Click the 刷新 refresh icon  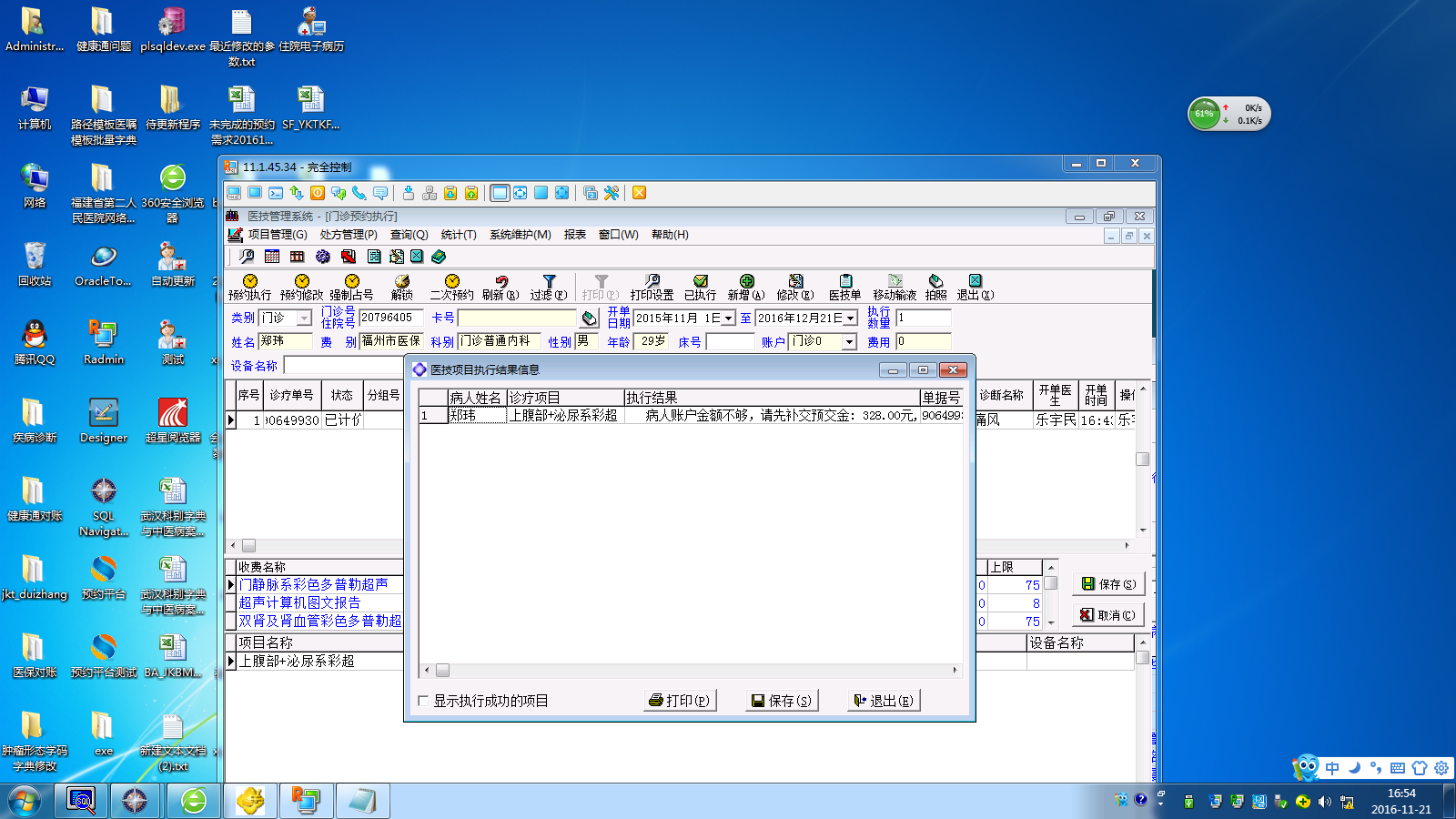(x=500, y=288)
